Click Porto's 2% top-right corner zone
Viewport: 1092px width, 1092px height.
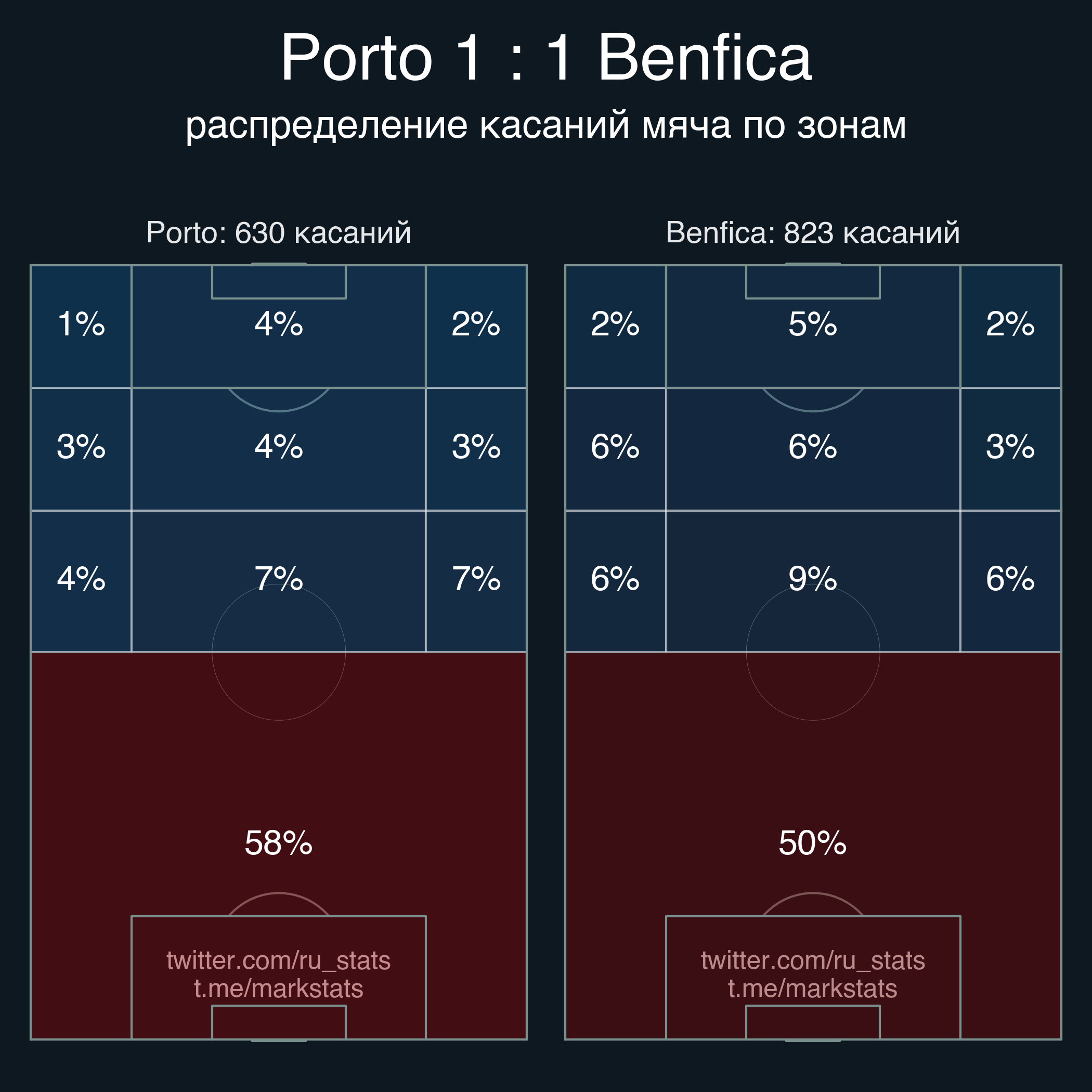[476, 327]
